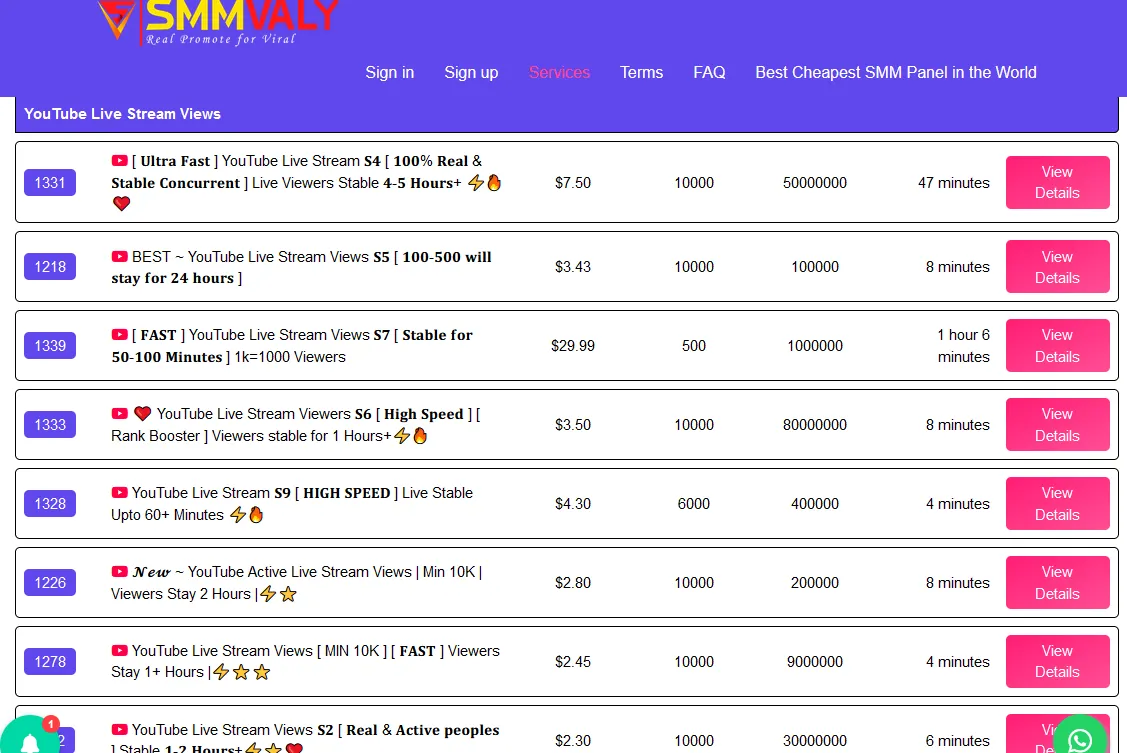Click min order value 500
This screenshot has height=753, width=1127.
coord(694,346)
